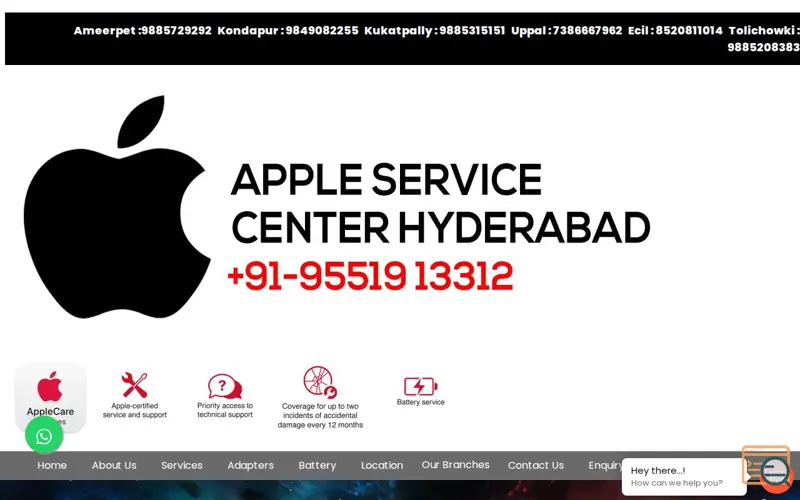Image resolution: width=800 pixels, height=500 pixels.
Task: Click the 'Battery service' caption
Action: point(420,402)
